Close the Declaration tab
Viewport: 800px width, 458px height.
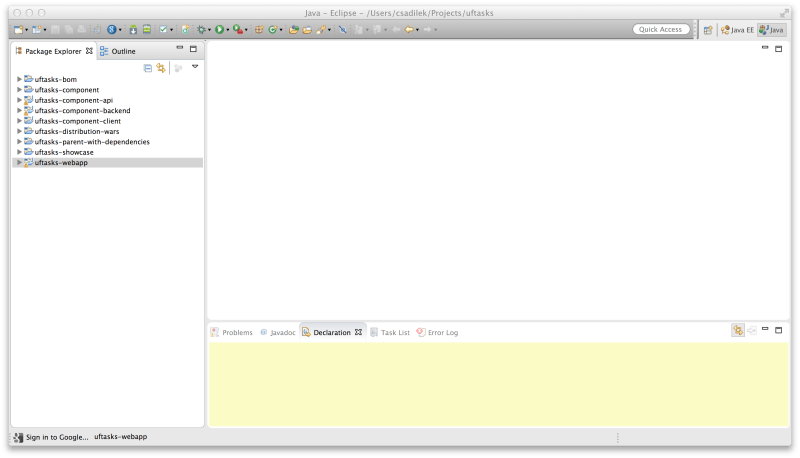pyautogui.click(x=359, y=332)
